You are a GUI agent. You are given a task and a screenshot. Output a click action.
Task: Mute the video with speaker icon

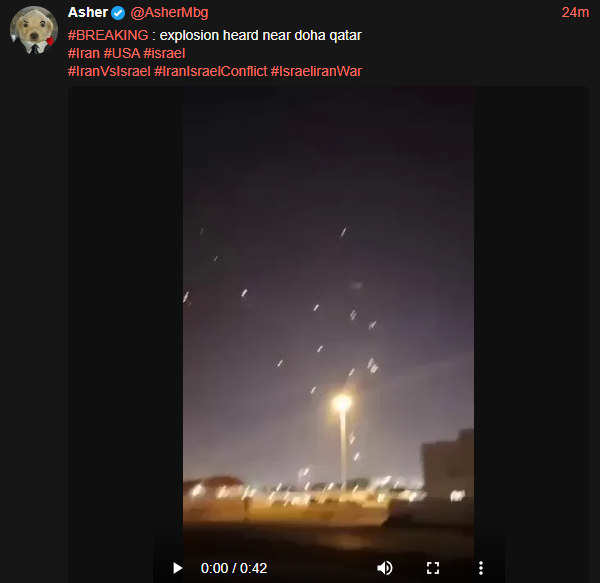[x=385, y=568]
